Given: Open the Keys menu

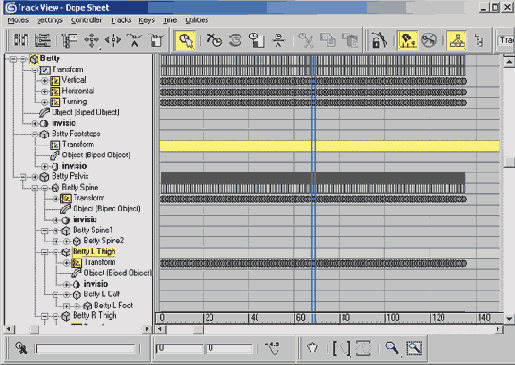Looking at the screenshot, I should (147, 20).
